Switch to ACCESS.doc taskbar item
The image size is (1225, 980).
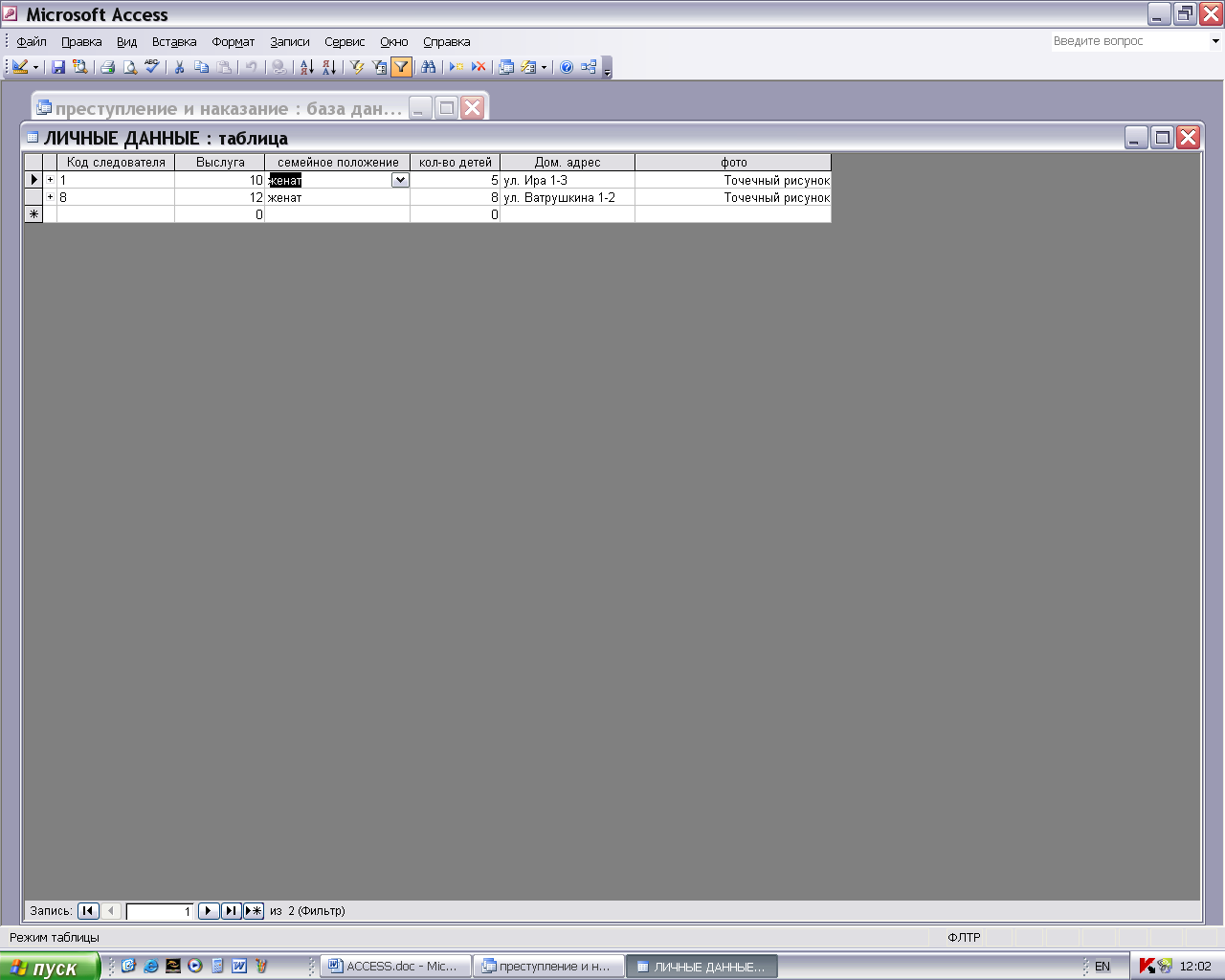pos(395,967)
